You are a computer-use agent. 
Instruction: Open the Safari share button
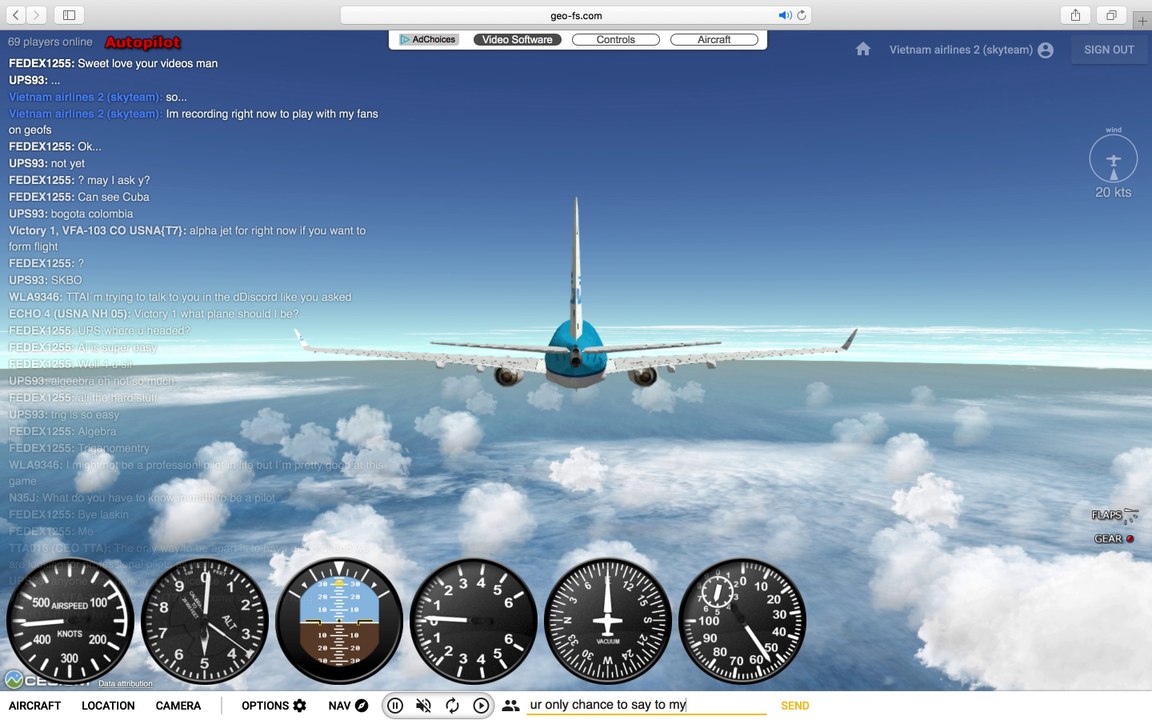[1076, 15]
